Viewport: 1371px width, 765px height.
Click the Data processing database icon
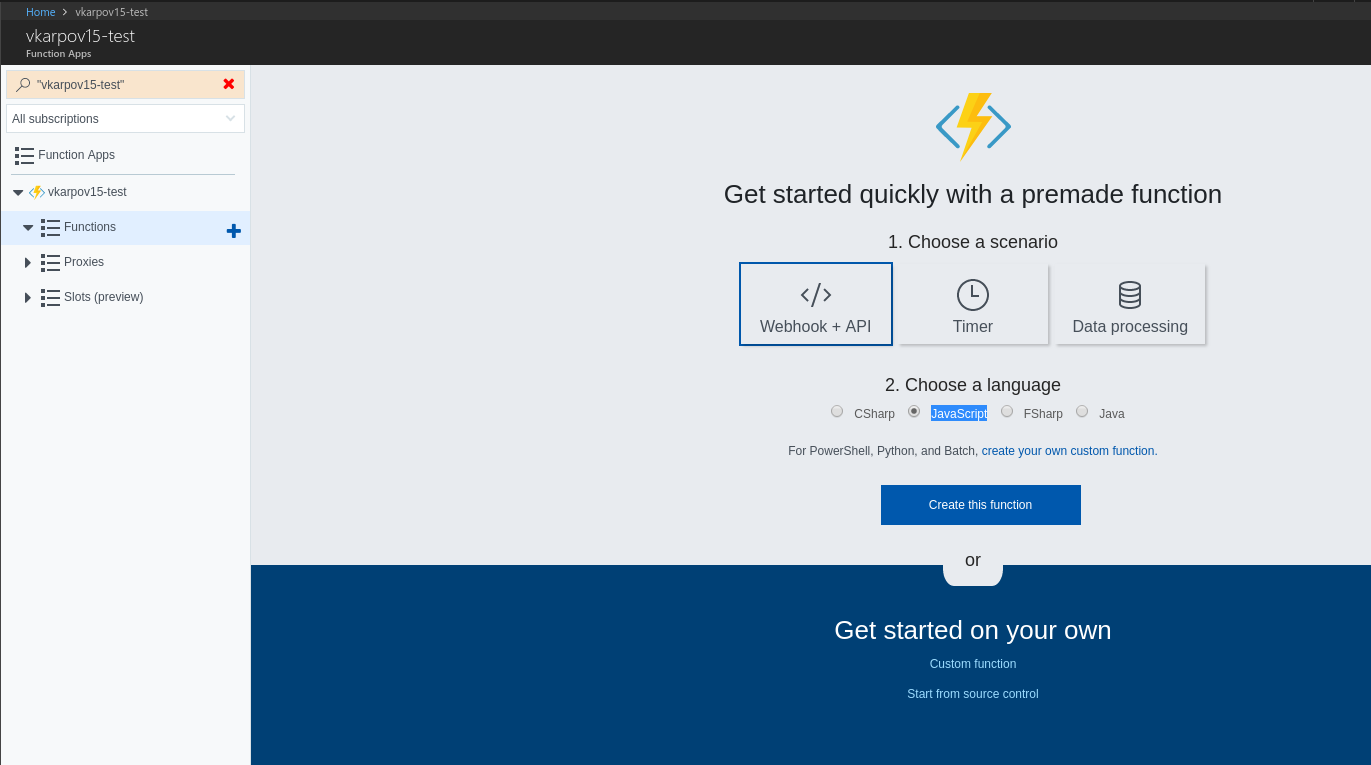tap(1130, 294)
